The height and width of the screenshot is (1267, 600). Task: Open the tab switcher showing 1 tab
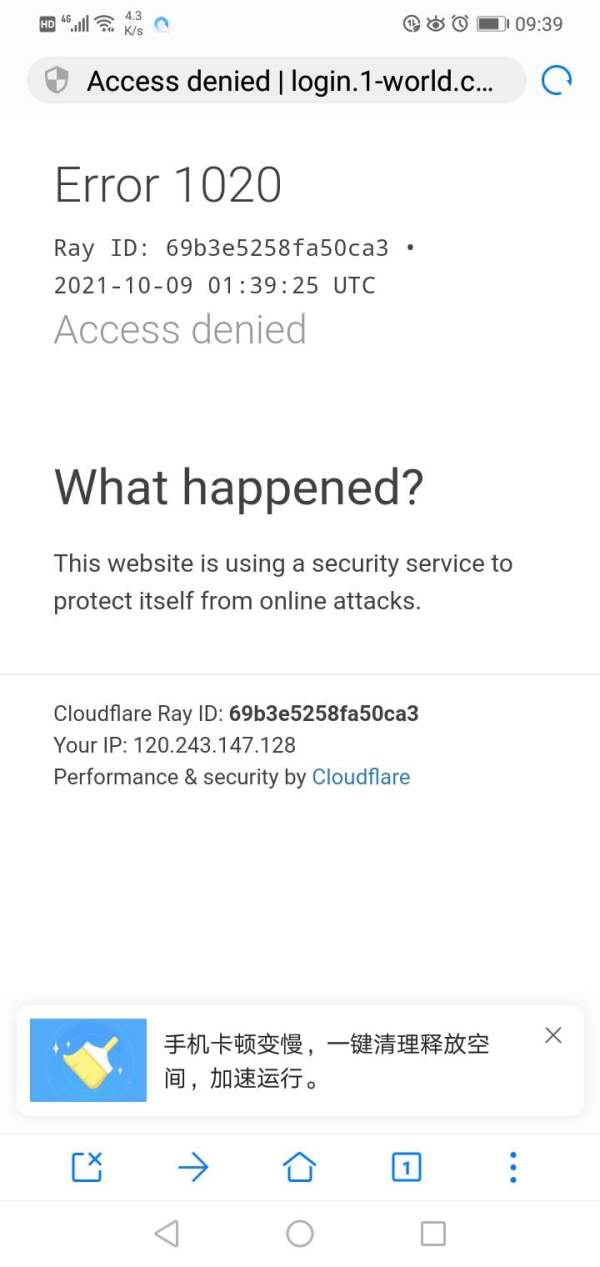[x=406, y=1167]
